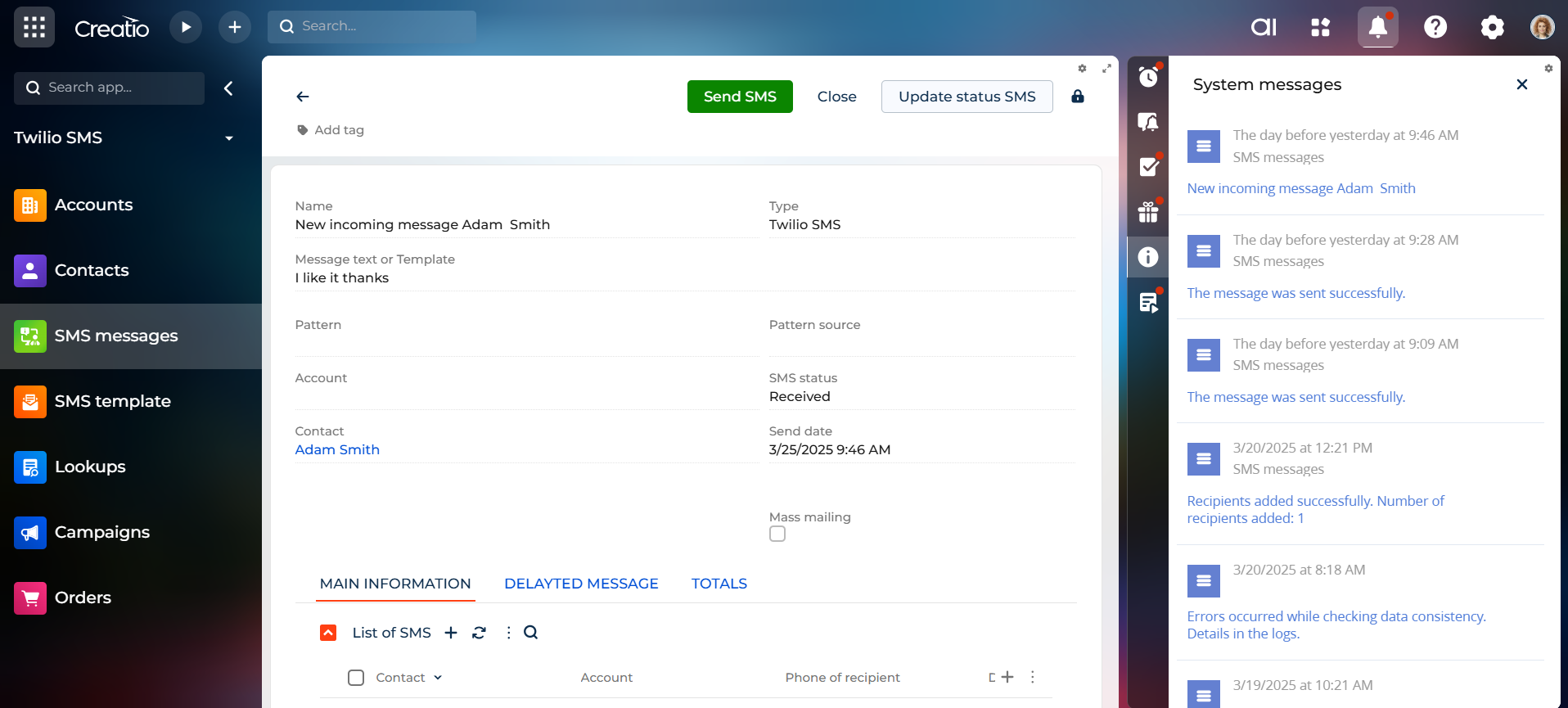The height and width of the screenshot is (708, 1568).
Task: Click the Account column header
Action: 606,678
